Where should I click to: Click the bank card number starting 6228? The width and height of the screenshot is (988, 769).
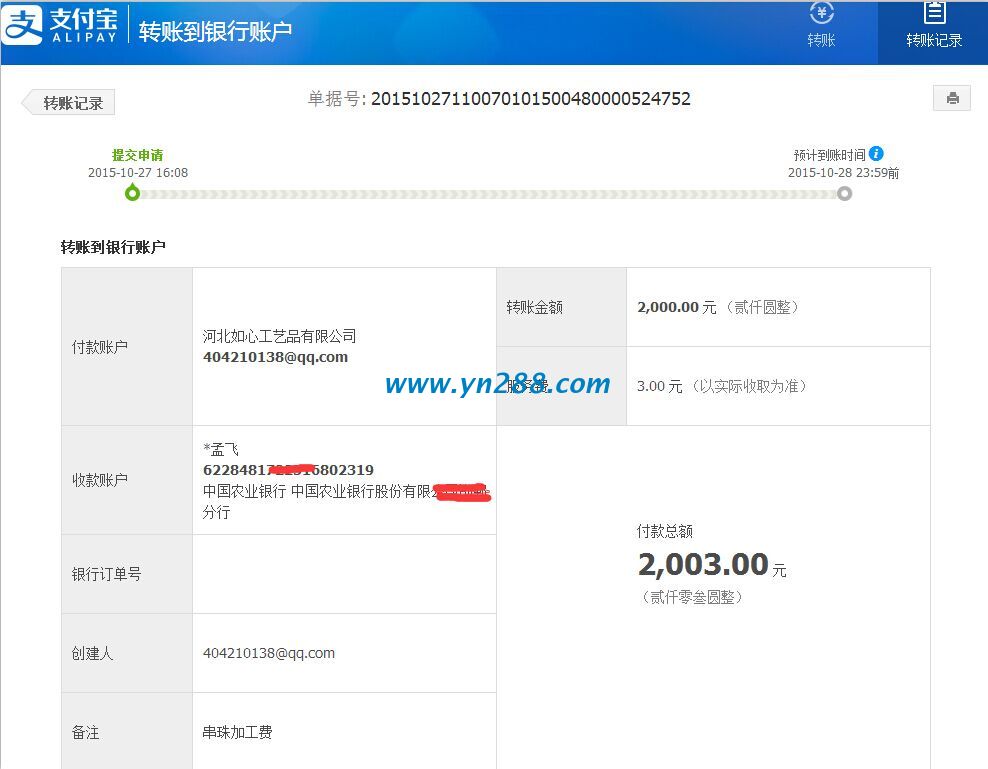click(x=289, y=470)
